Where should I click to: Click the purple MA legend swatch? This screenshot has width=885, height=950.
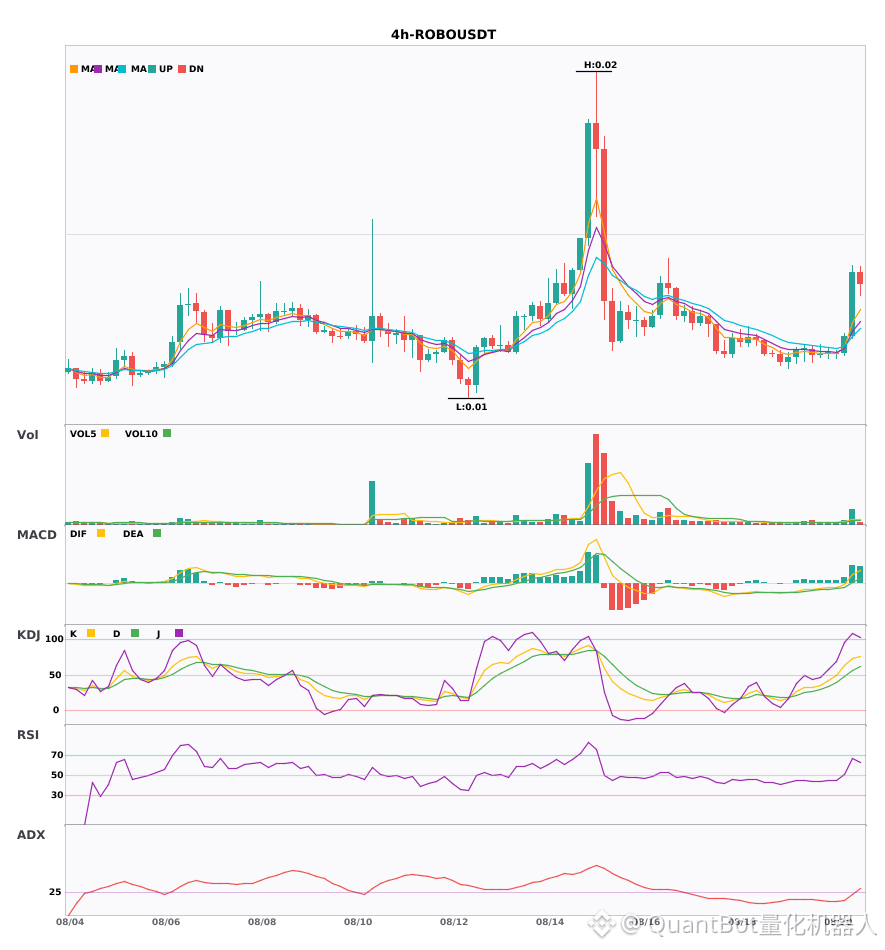pos(98,69)
